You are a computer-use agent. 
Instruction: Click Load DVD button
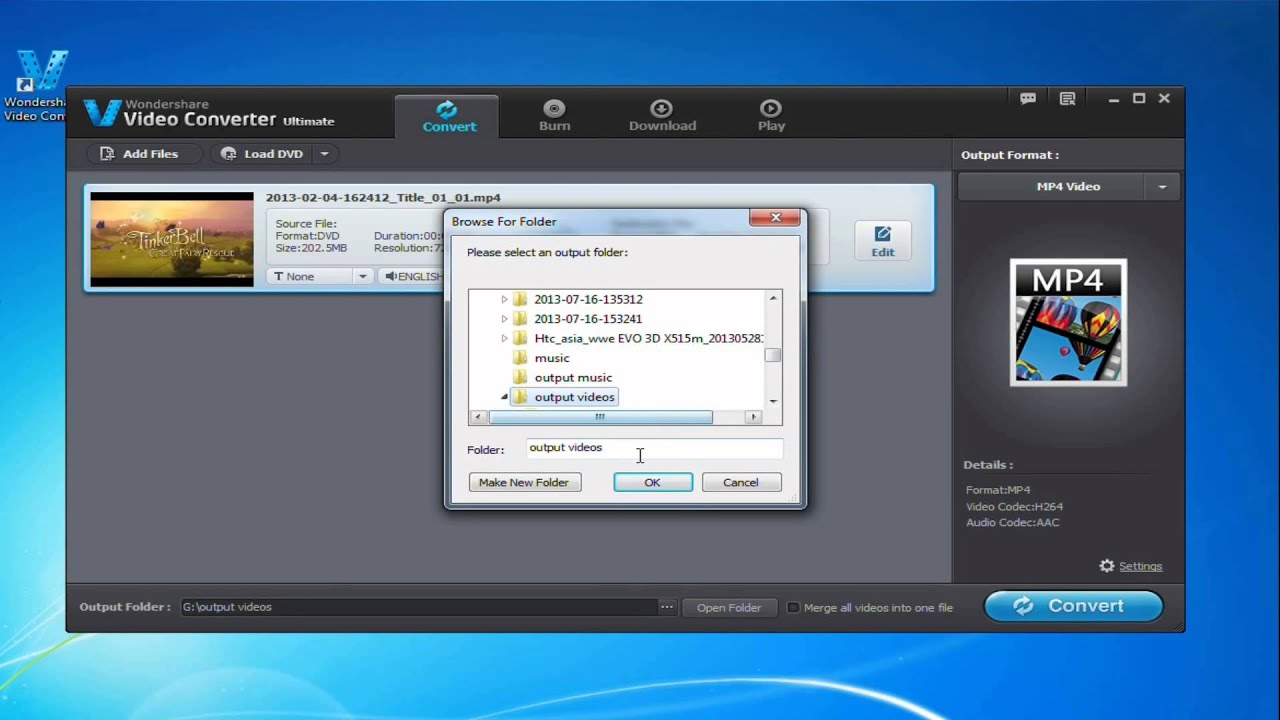coord(262,154)
